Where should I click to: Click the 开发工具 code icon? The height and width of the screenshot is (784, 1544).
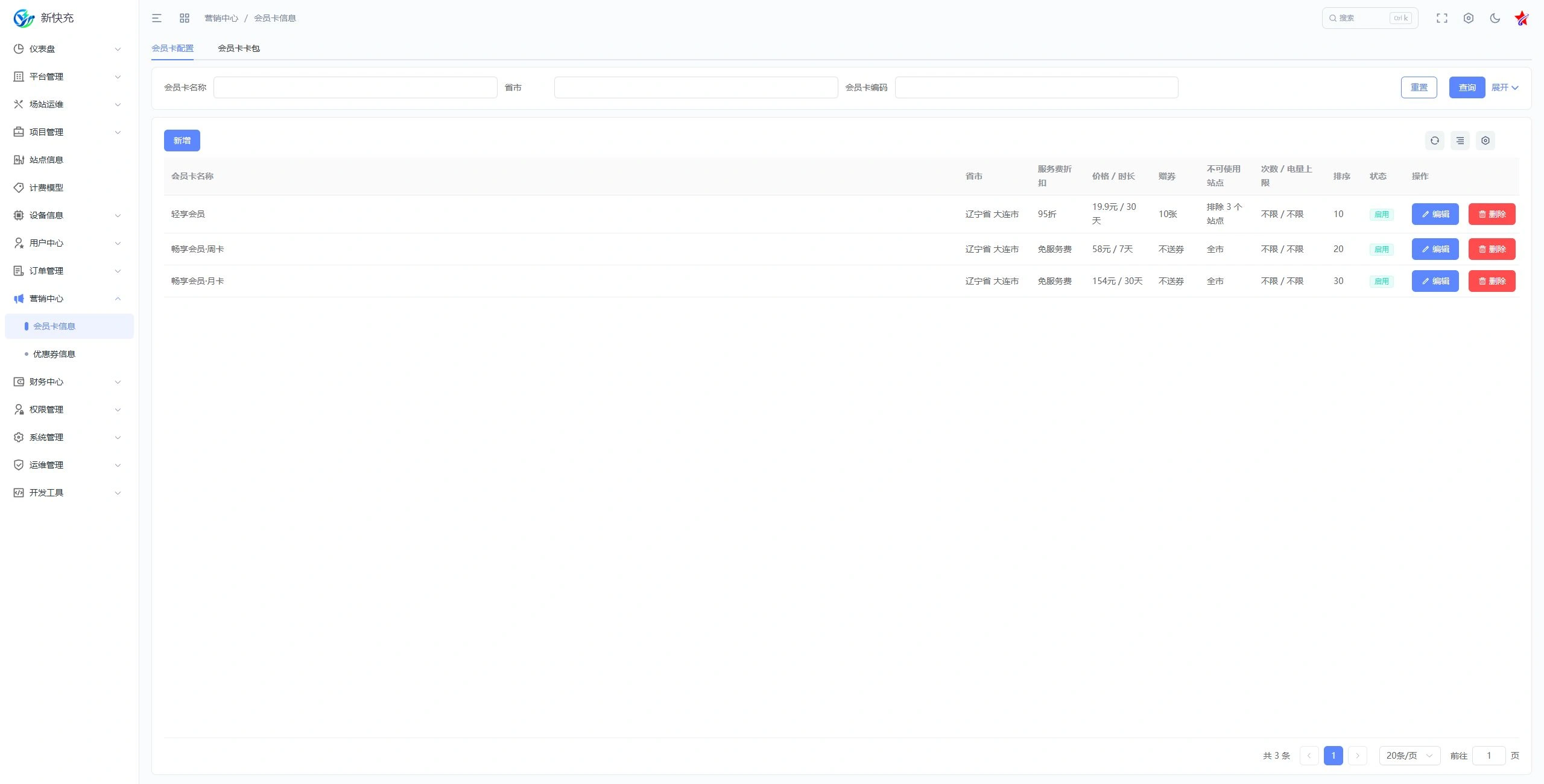coord(19,493)
